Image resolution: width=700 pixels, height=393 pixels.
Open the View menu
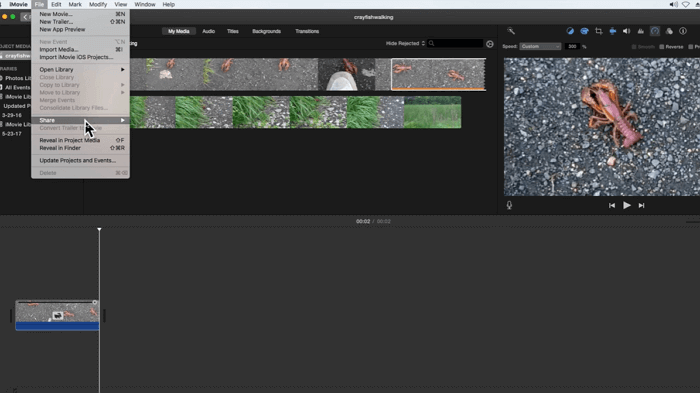(121, 4)
